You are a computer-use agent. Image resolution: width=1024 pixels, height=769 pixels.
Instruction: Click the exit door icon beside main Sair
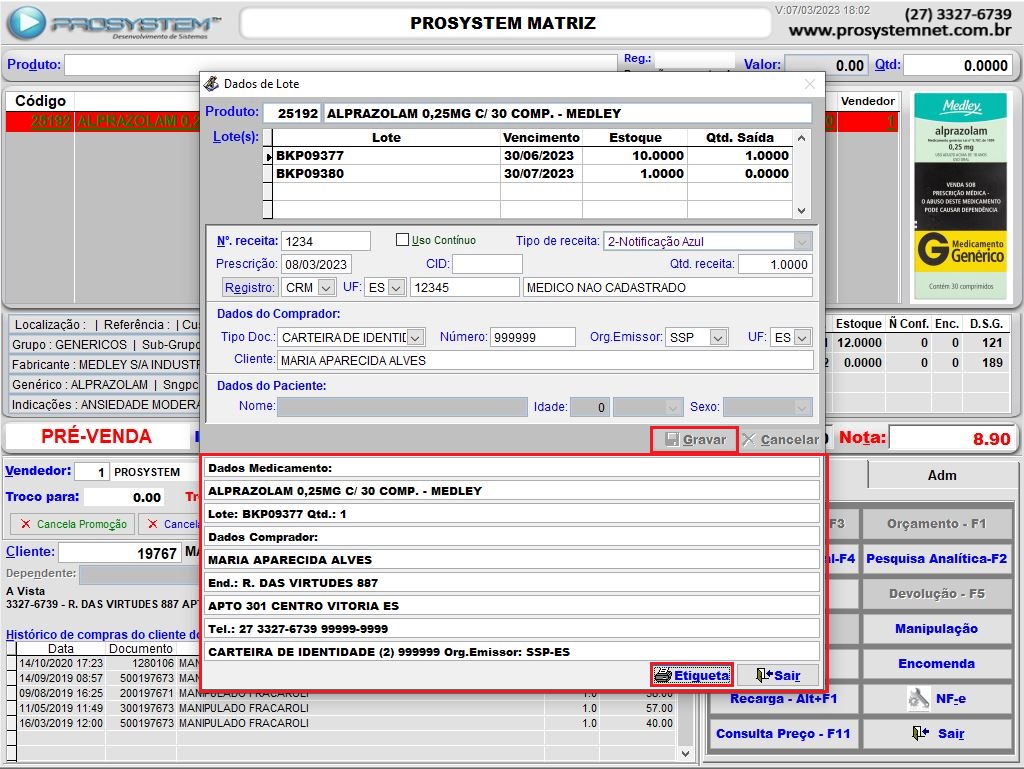(x=920, y=733)
